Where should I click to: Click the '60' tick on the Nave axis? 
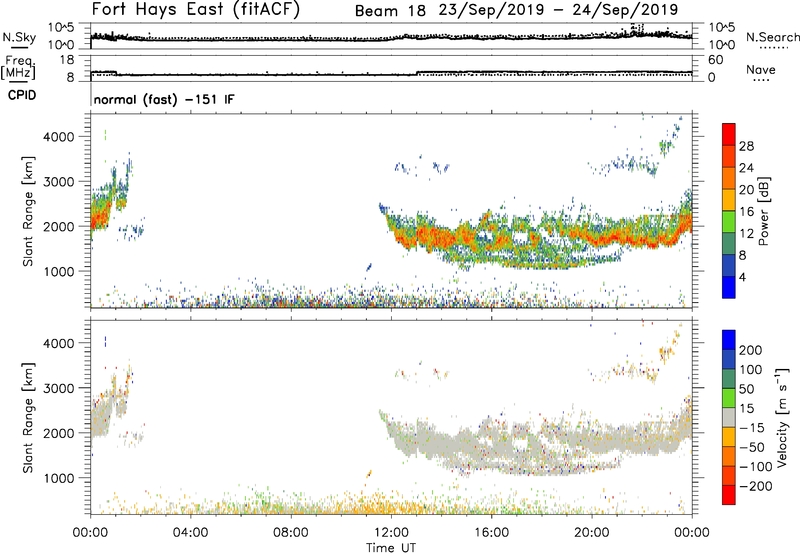(x=715, y=60)
